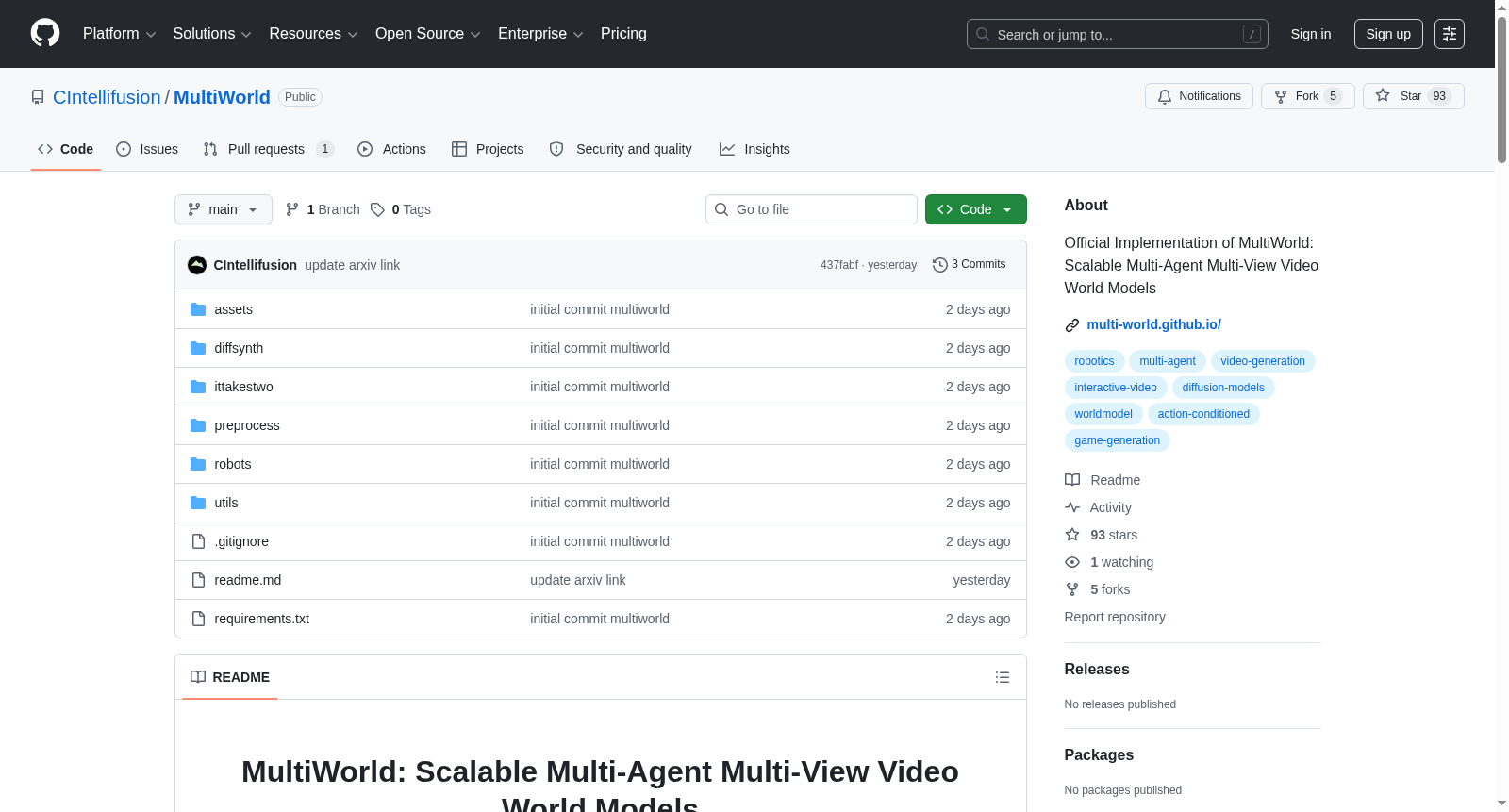
Task: Click the history clock icon by 3 Commits
Action: 939,265
